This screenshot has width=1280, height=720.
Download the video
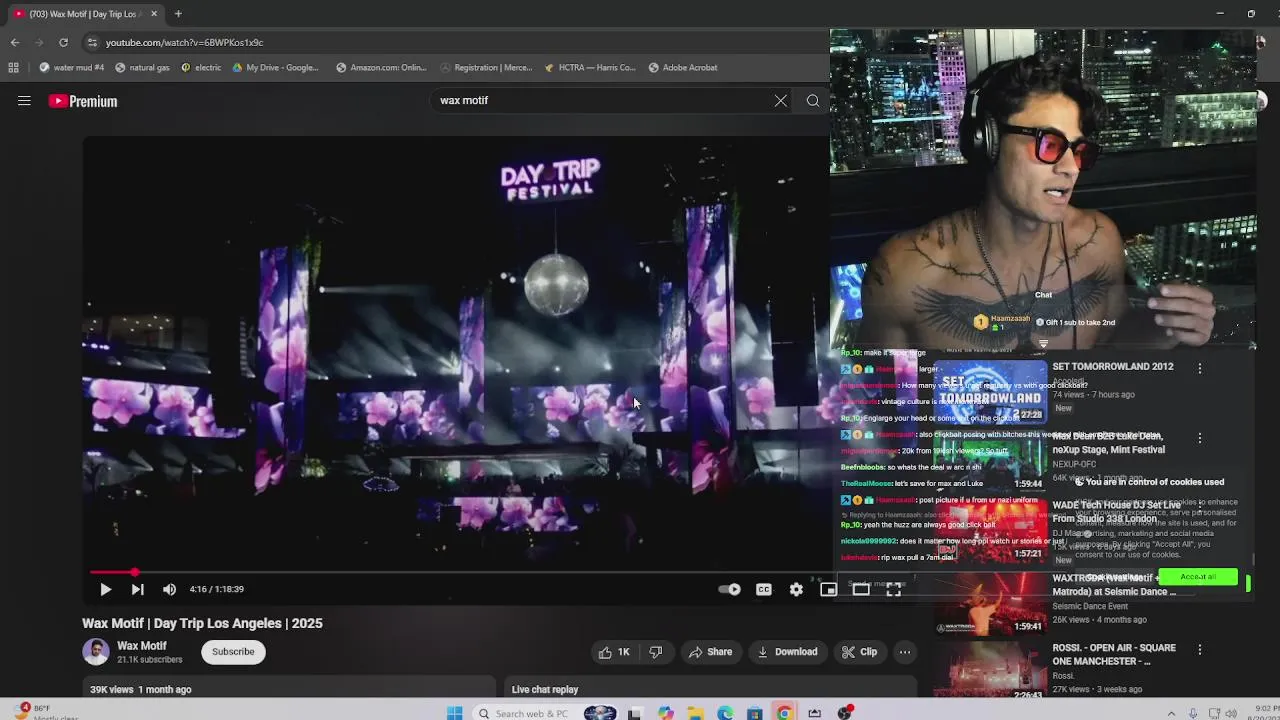[x=787, y=652]
